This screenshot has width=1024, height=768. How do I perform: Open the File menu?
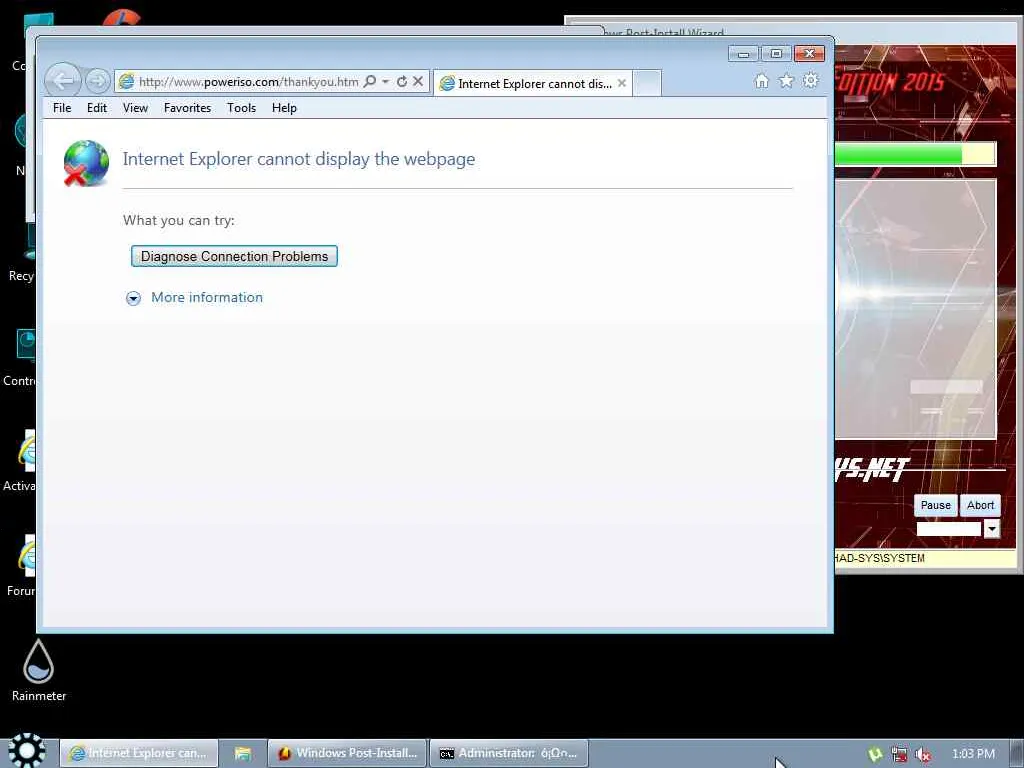(x=62, y=108)
